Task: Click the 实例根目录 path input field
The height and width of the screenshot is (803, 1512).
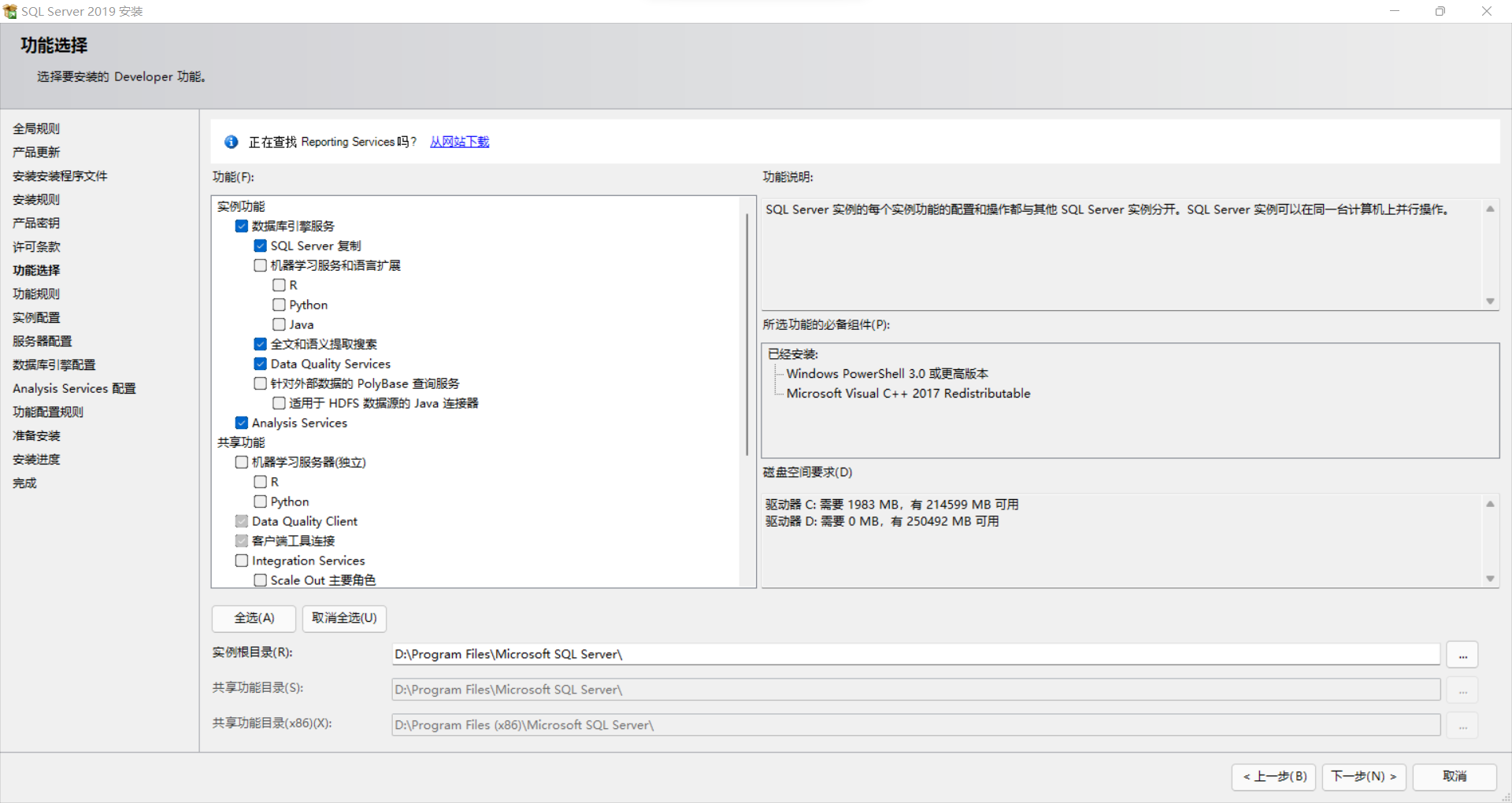Action: [x=916, y=654]
